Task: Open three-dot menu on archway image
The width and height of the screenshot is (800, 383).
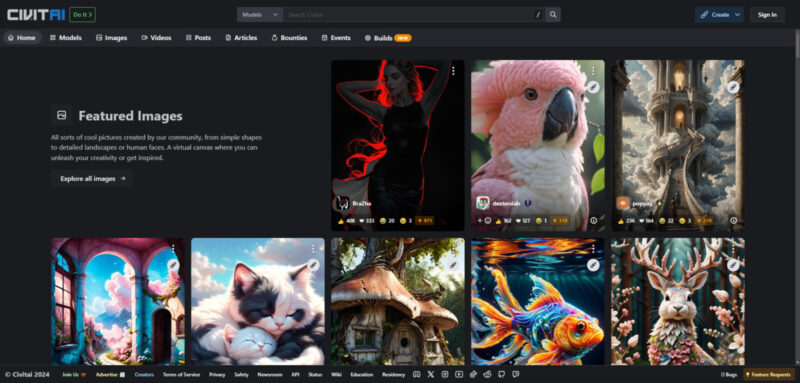Action: 173,249
